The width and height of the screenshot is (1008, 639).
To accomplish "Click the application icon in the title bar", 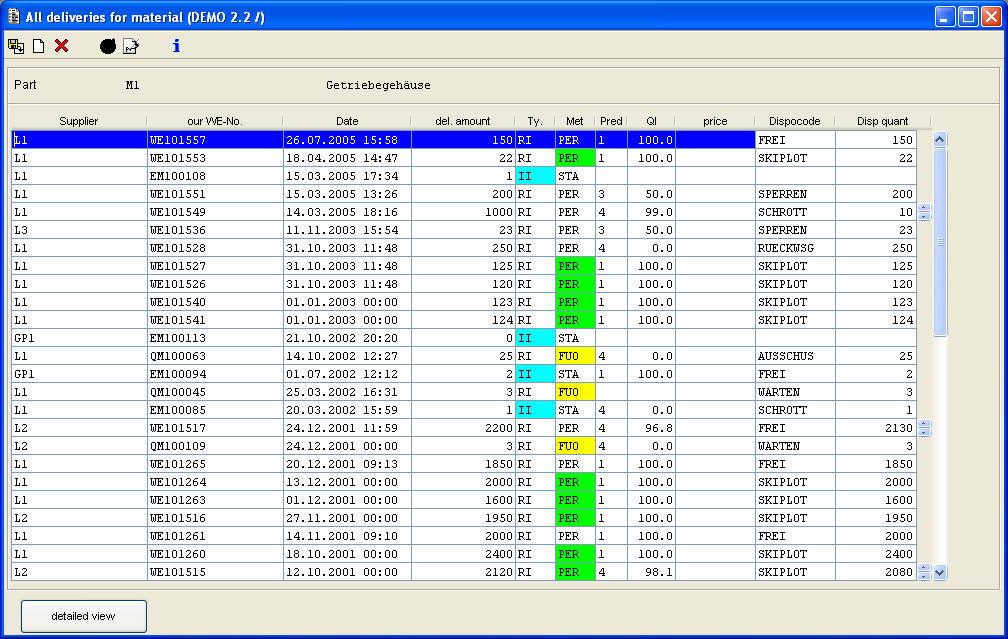I will (14, 17).
